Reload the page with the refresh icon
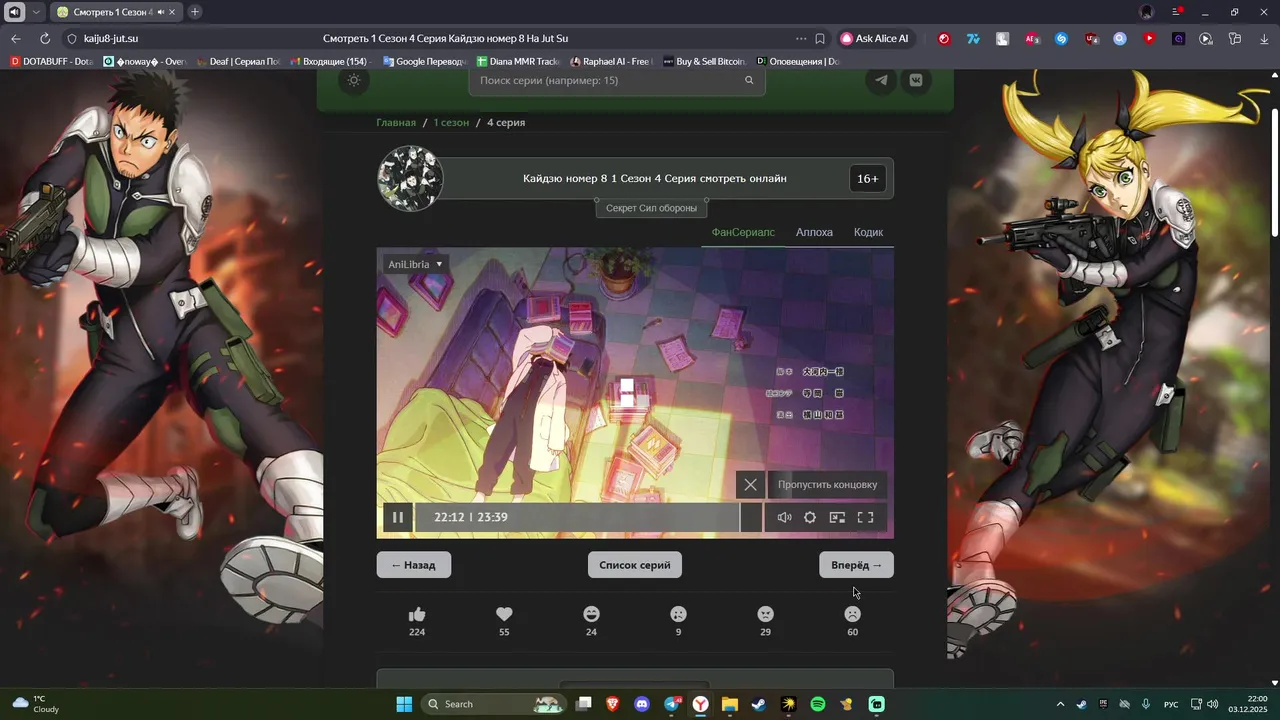The width and height of the screenshot is (1280, 720). [x=45, y=38]
